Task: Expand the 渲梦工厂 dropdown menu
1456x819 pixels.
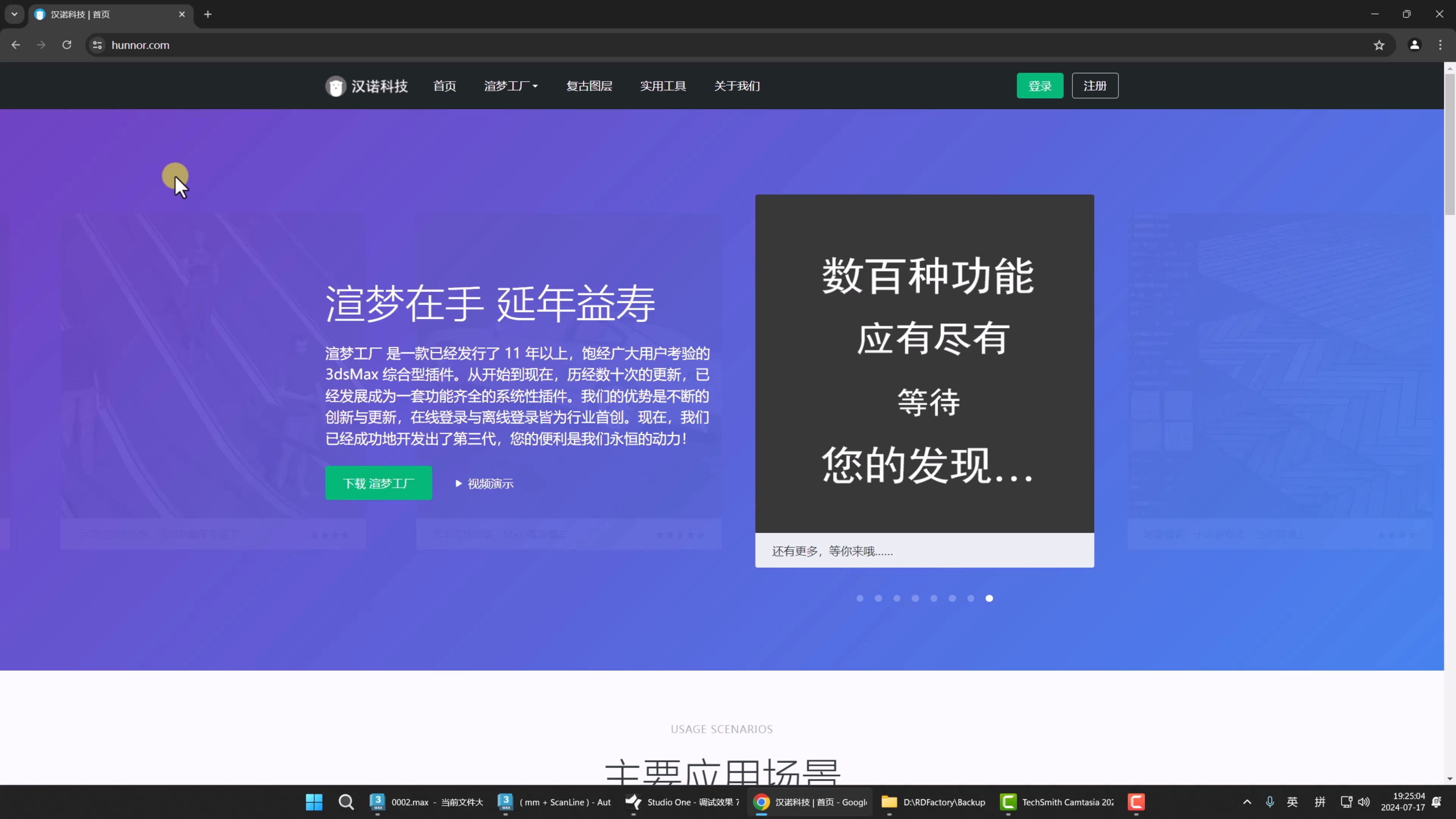Action: pos(511,86)
